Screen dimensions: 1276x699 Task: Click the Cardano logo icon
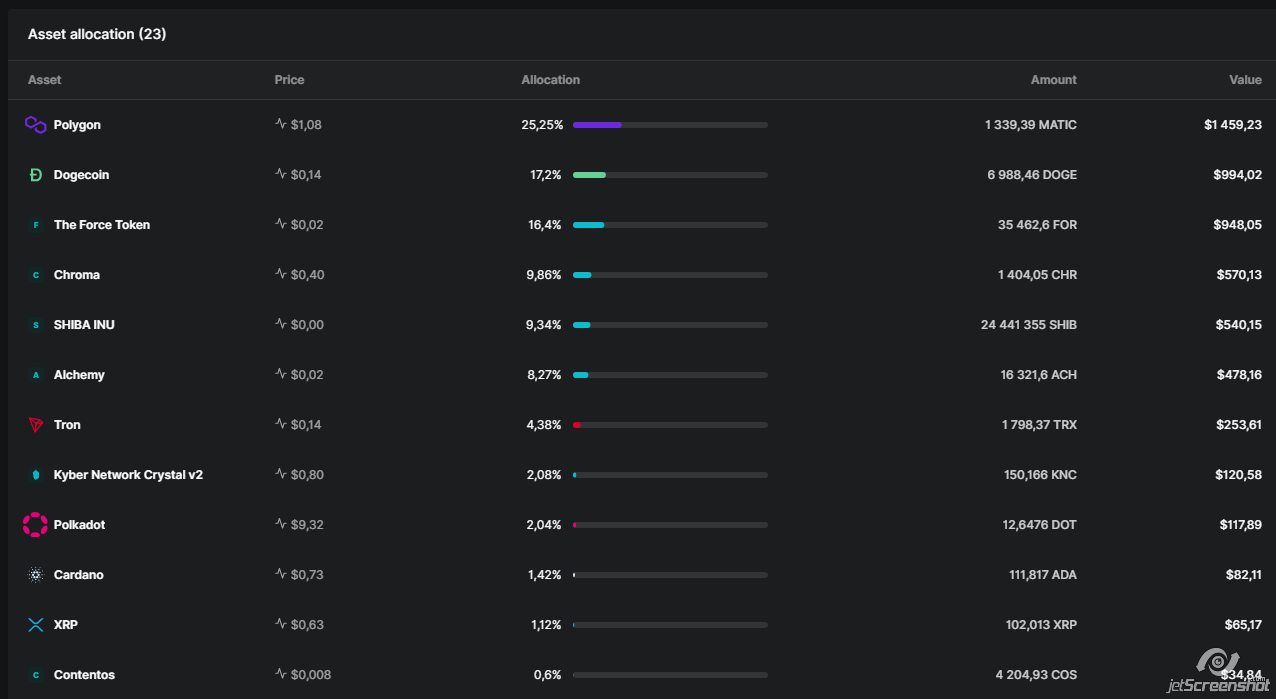tap(36, 575)
